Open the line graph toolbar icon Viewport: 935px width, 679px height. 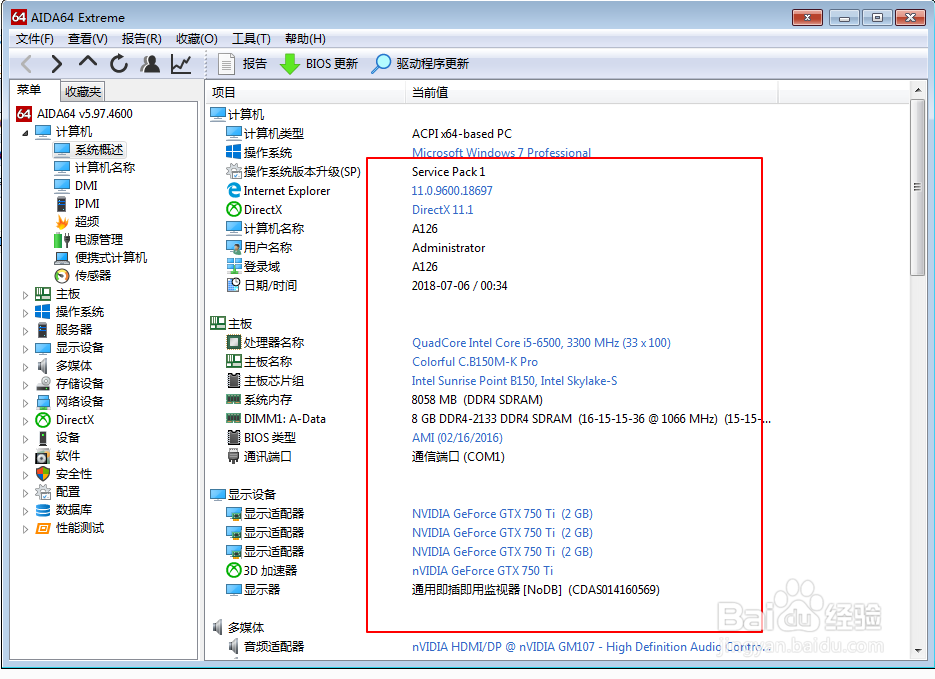click(181, 64)
